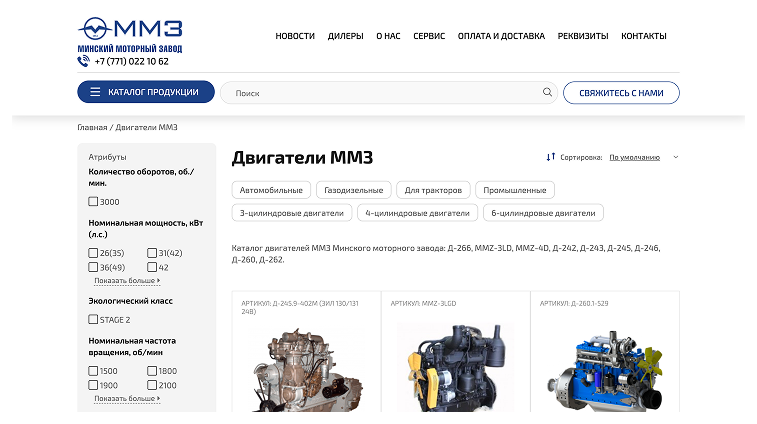Check the 2100 об/мин checkbox

point(152,385)
